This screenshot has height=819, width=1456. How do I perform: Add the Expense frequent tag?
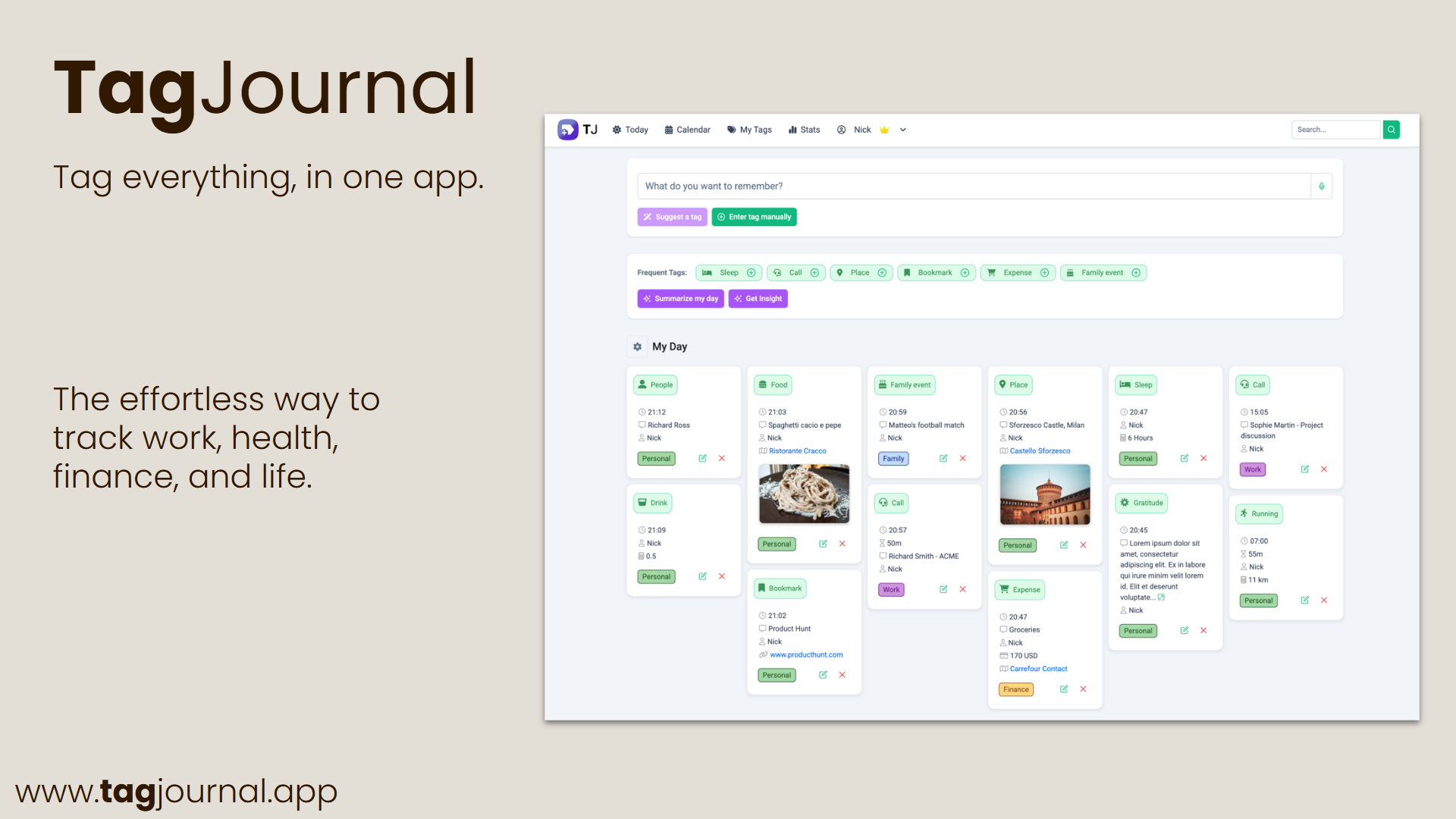(1044, 273)
